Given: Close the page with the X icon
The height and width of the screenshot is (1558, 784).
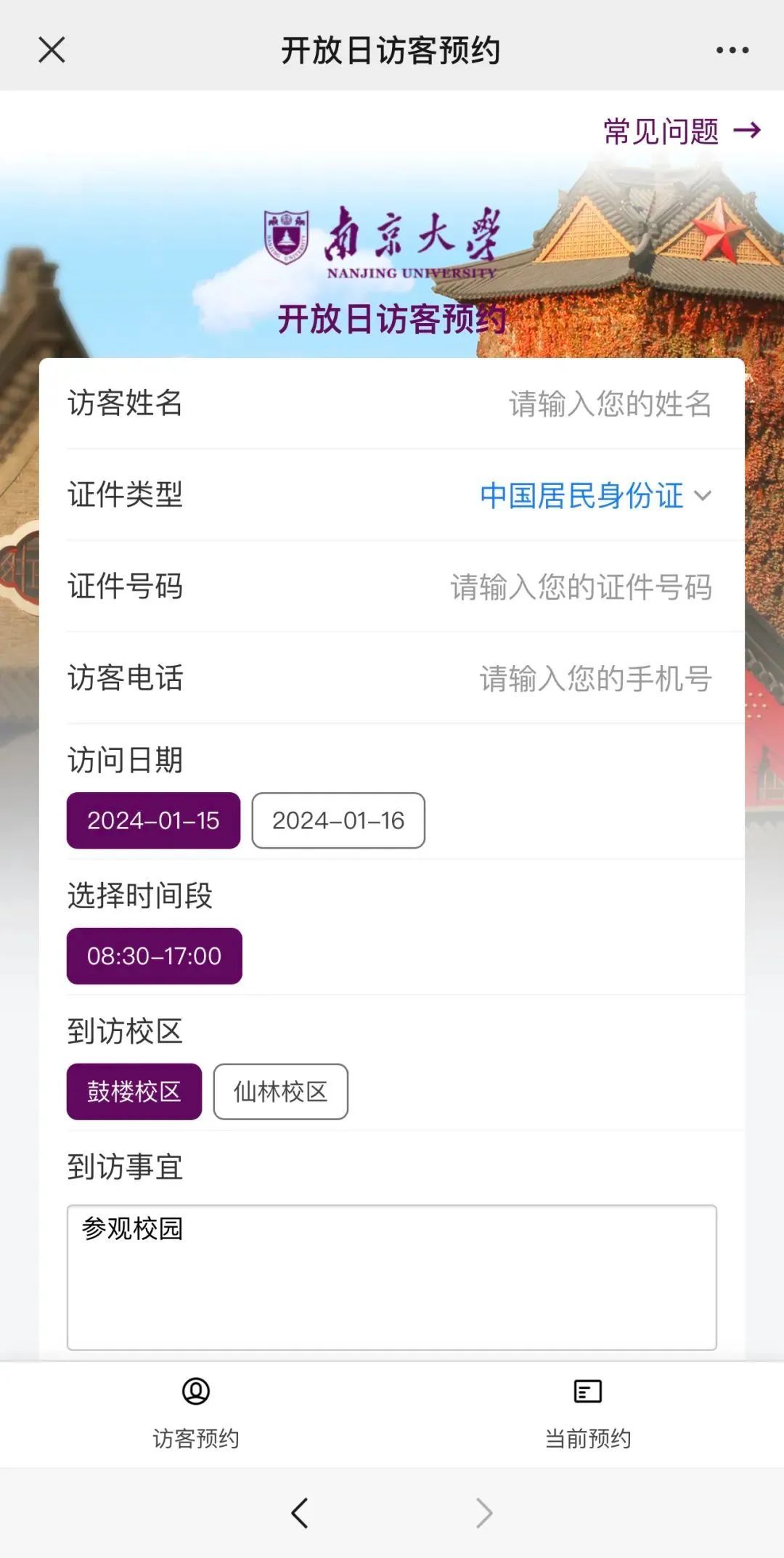Looking at the screenshot, I should (52, 50).
